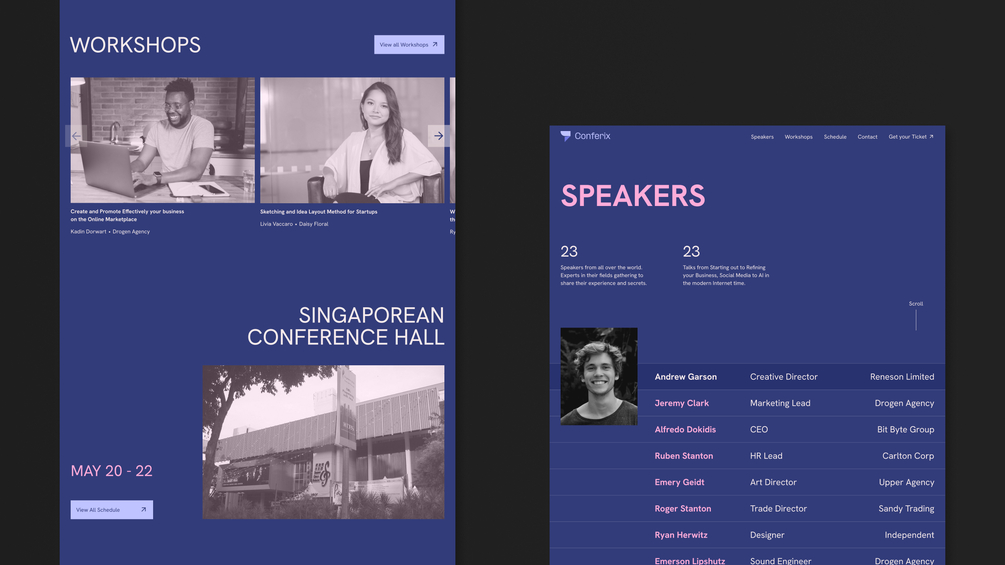Click 'Creative Director' role text
The height and width of the screenshot is (565, 1005).
coord(783,377)
